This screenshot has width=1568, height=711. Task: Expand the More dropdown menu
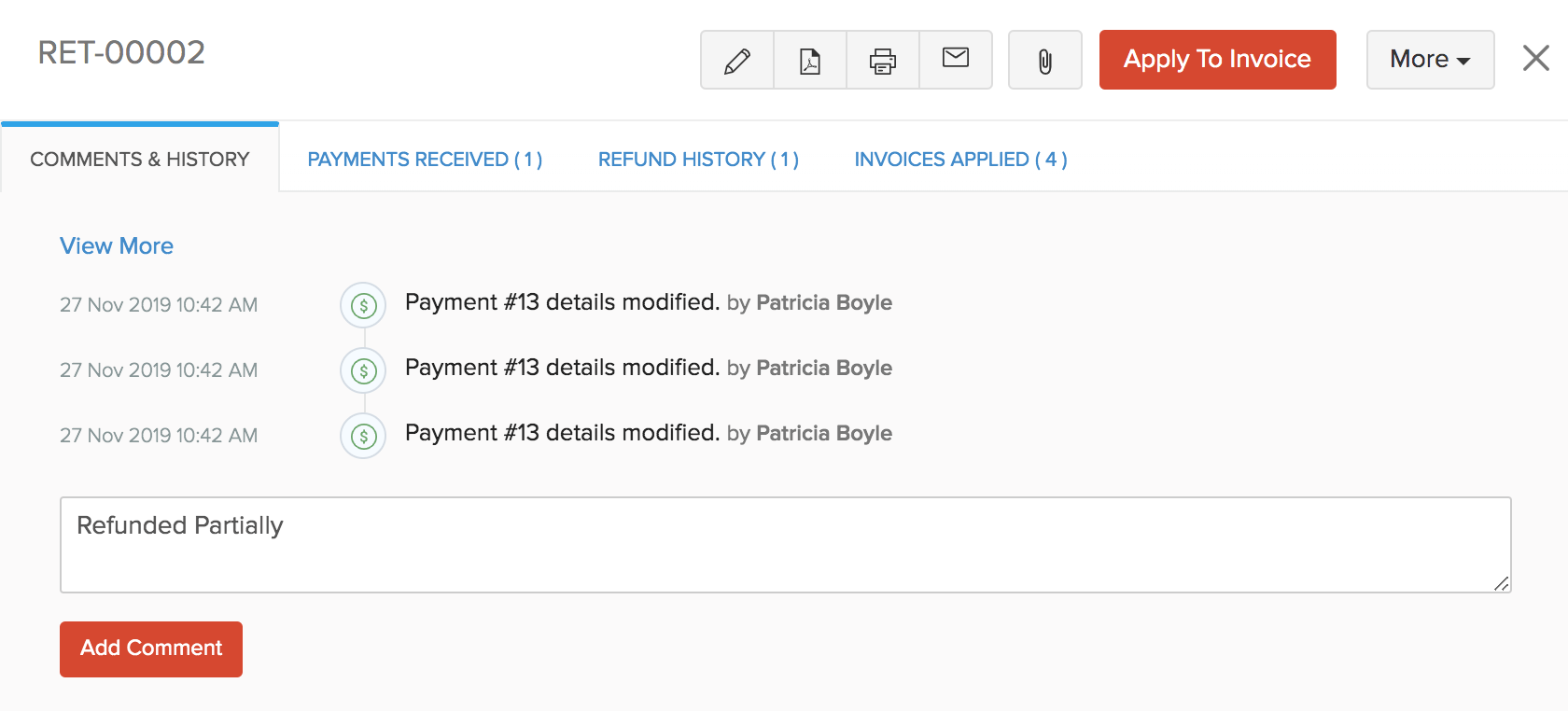(1430, 60)
